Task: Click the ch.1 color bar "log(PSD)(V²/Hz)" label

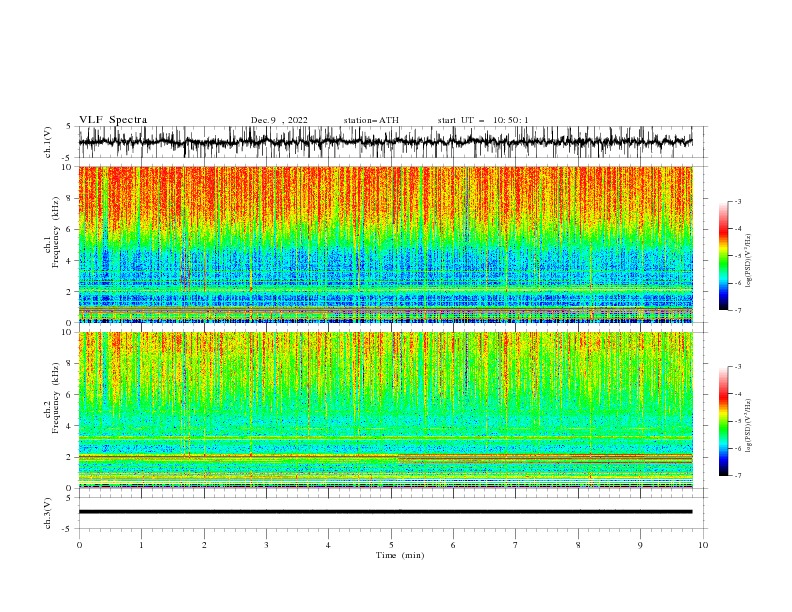Action: click(749, 261)
